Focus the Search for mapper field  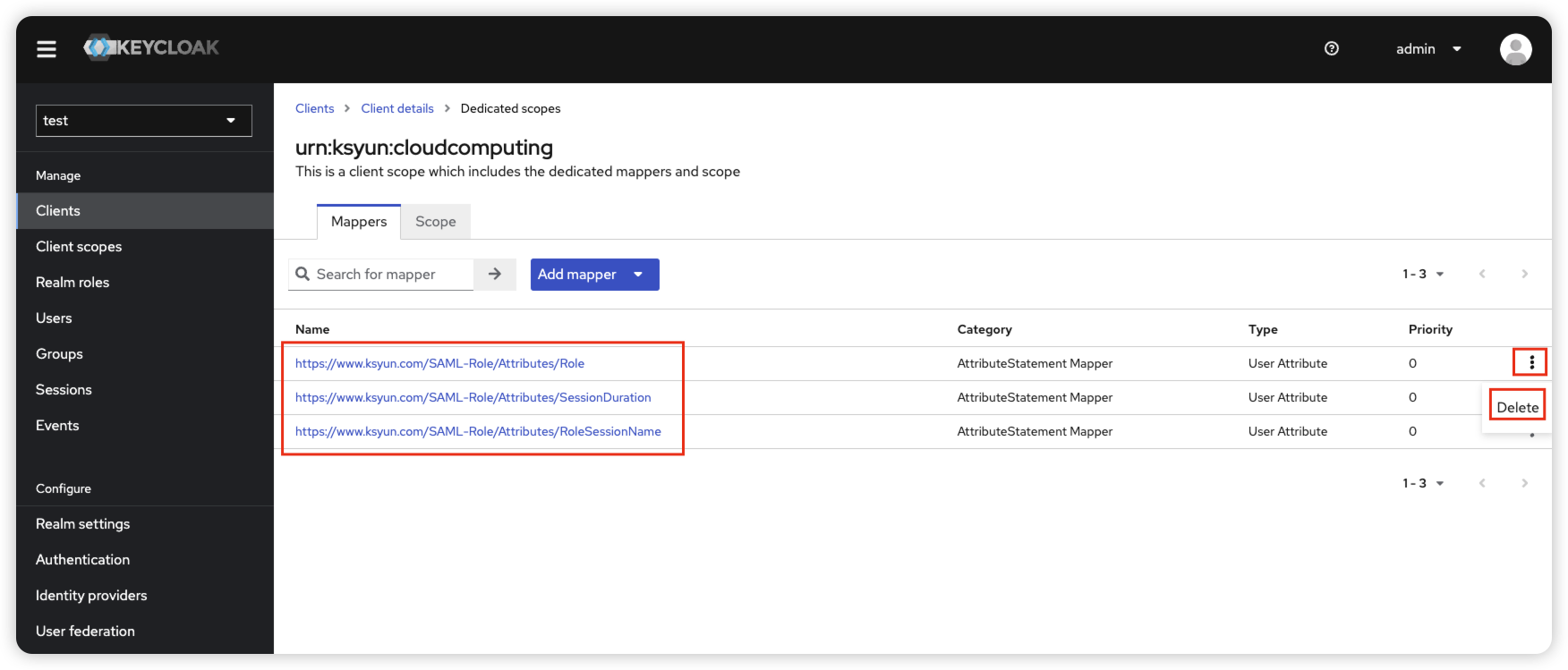[390, 275]
